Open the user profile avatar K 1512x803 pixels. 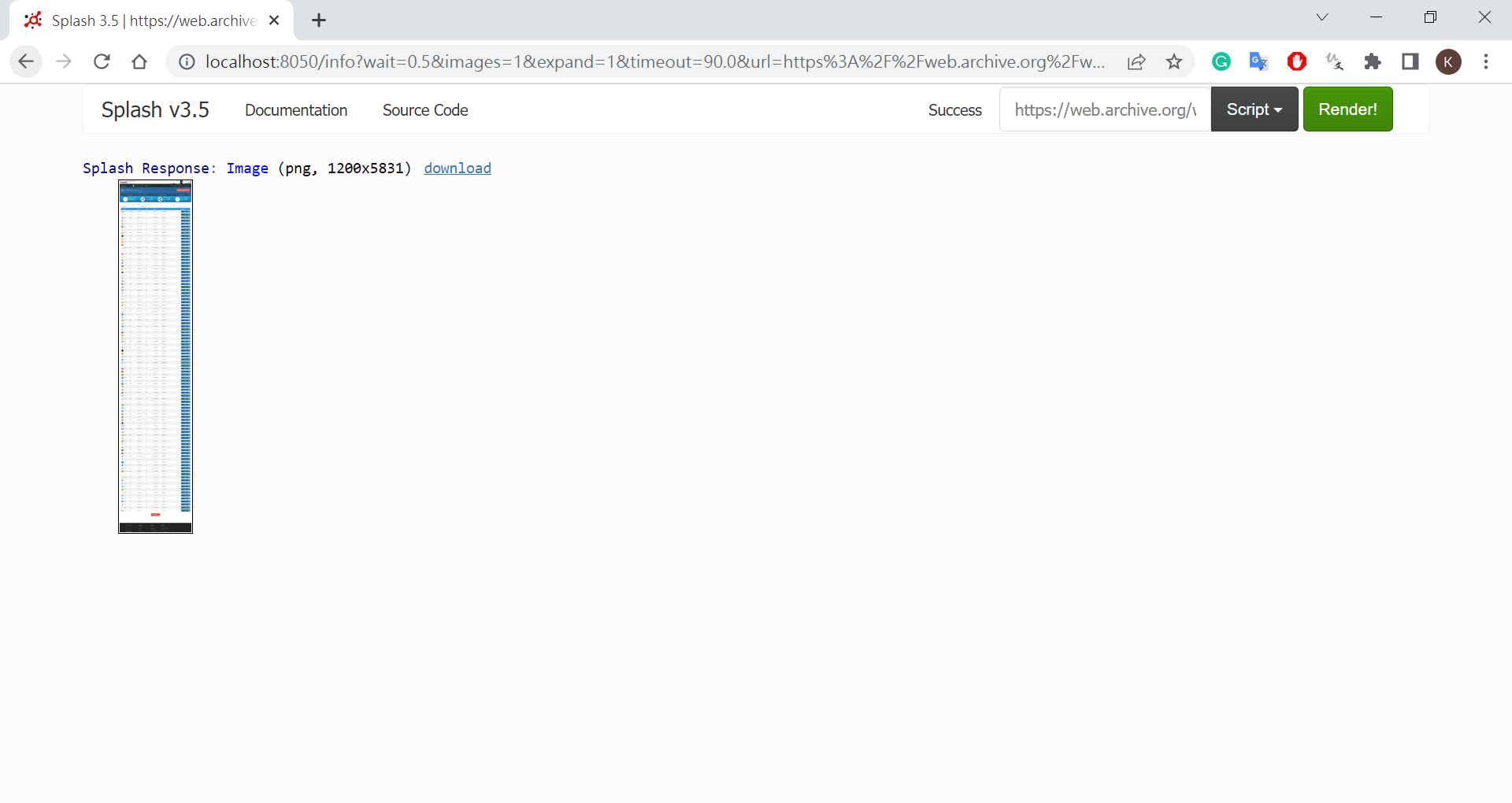click(x=1448, y=61)
